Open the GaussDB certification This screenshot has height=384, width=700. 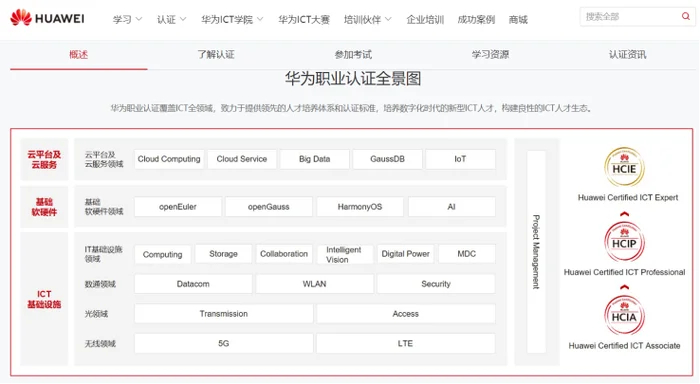[388, 159]
